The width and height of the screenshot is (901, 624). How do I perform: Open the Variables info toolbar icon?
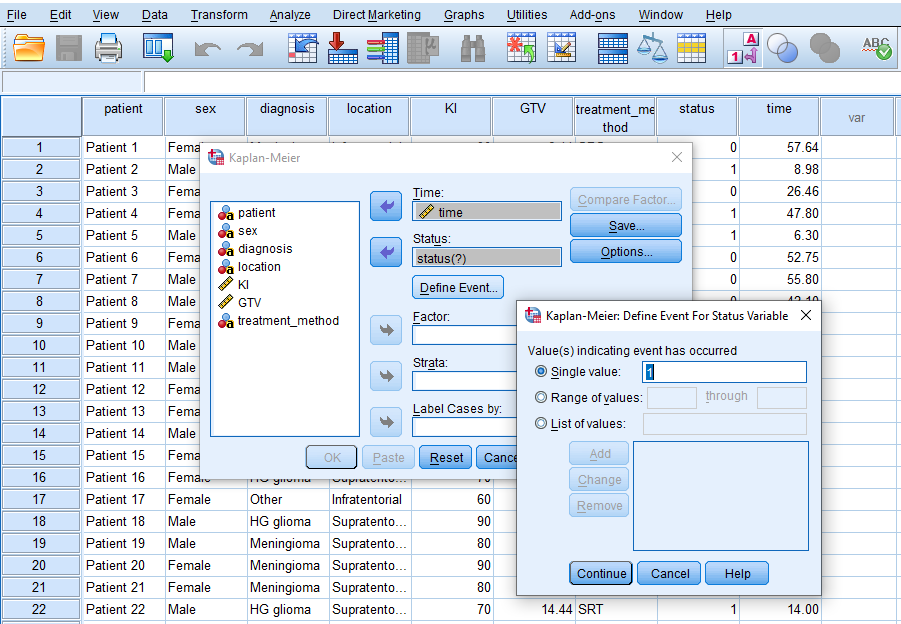click(383, 48)
